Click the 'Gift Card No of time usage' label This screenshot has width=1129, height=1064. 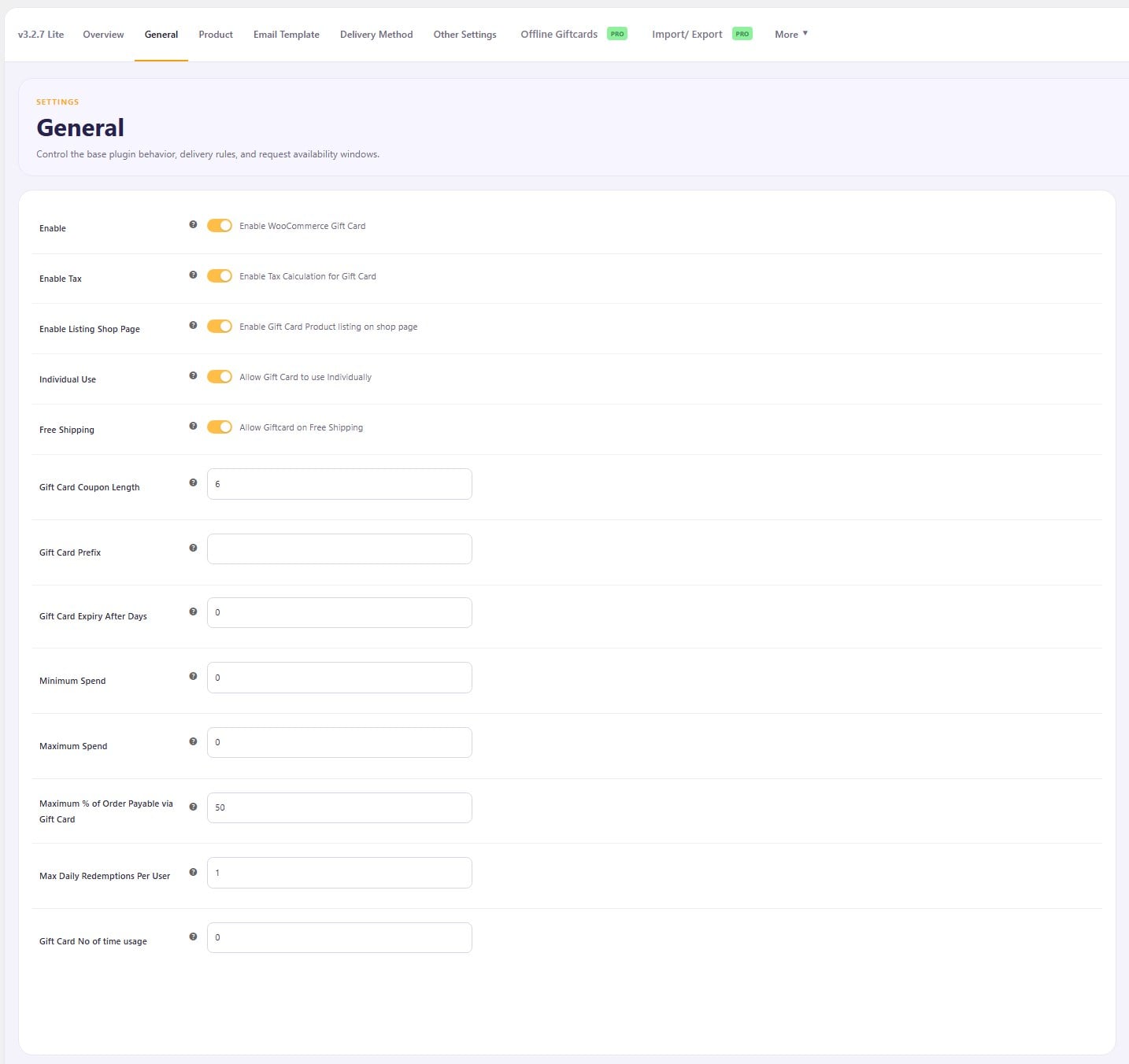pos(93,941)
